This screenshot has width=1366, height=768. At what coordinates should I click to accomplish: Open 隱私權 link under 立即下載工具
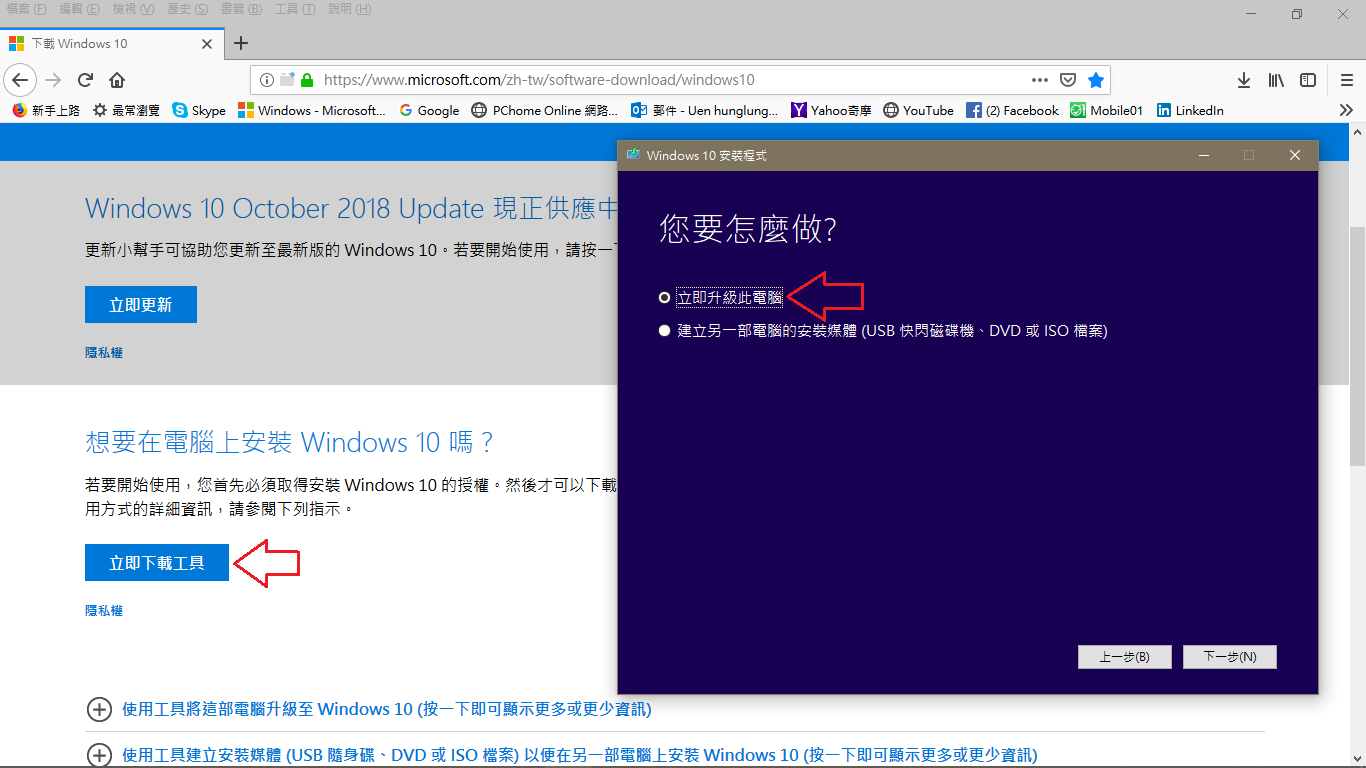[x=104, y=611]
